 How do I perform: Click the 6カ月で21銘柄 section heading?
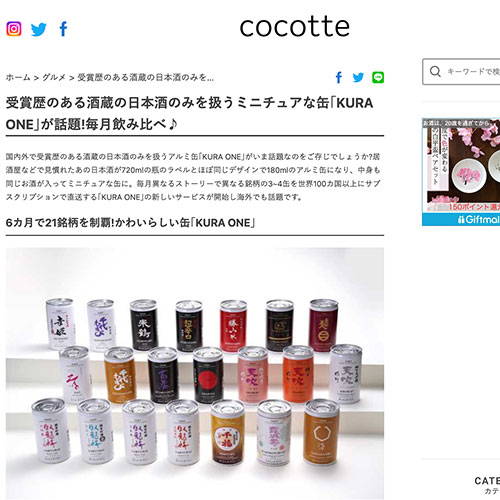pyautogui.click(x=130, y=222)
